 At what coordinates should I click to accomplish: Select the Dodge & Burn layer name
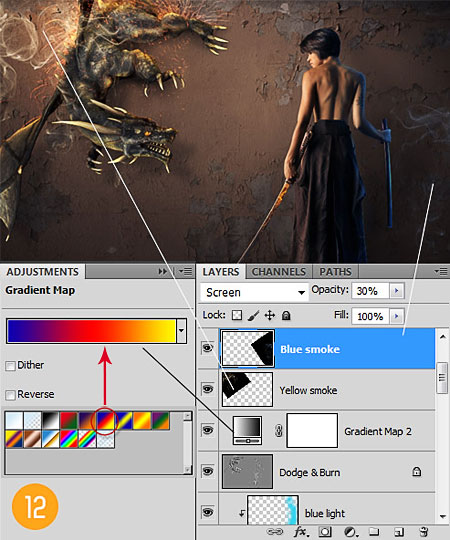pyautogui.click(x=310, y=472)
